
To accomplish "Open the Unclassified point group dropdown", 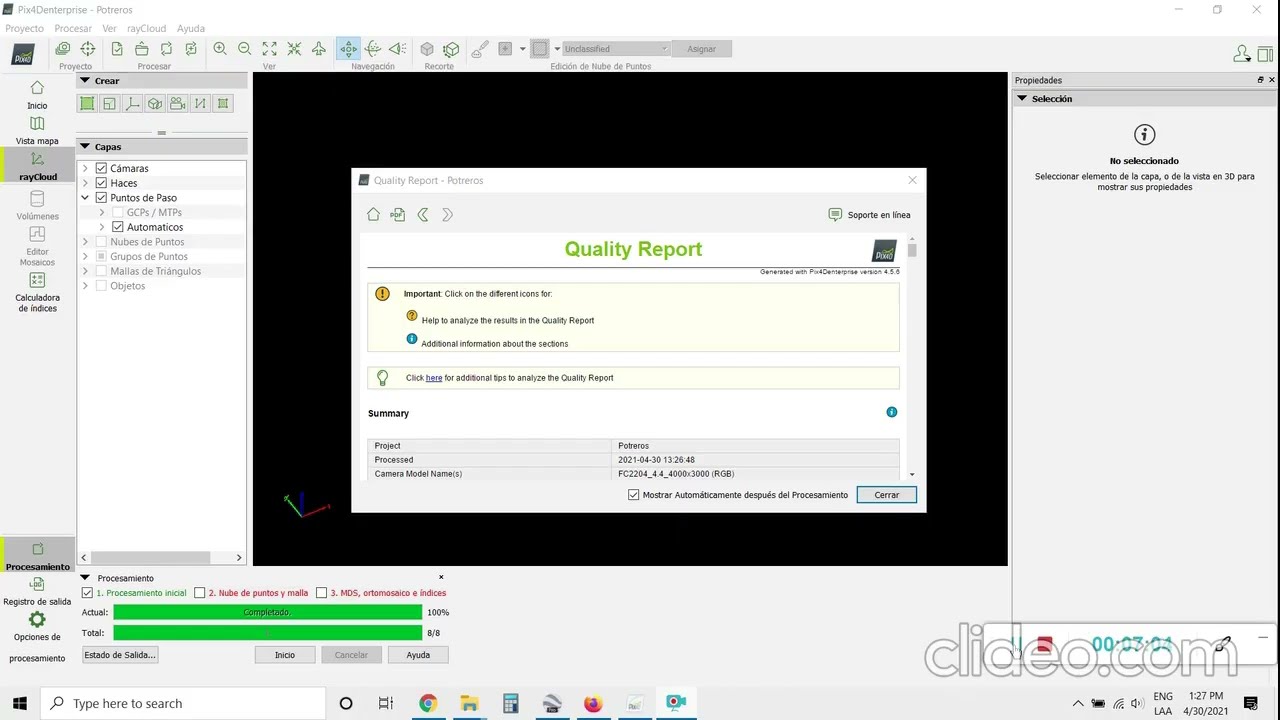I will (x=615, y=48).
